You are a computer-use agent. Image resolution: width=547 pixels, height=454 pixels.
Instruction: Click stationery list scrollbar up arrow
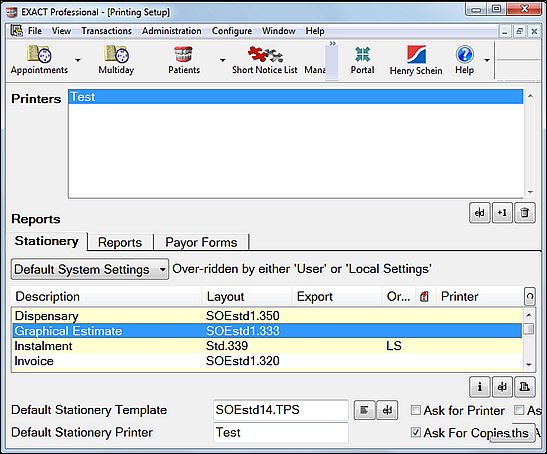[x=529, y=315]
